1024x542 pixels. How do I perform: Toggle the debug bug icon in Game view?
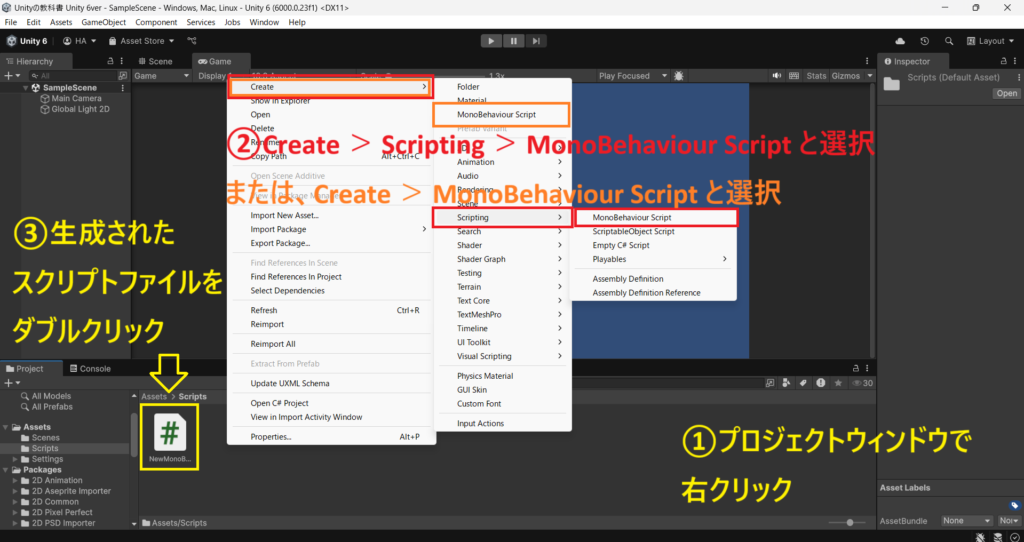click(679, 76)
